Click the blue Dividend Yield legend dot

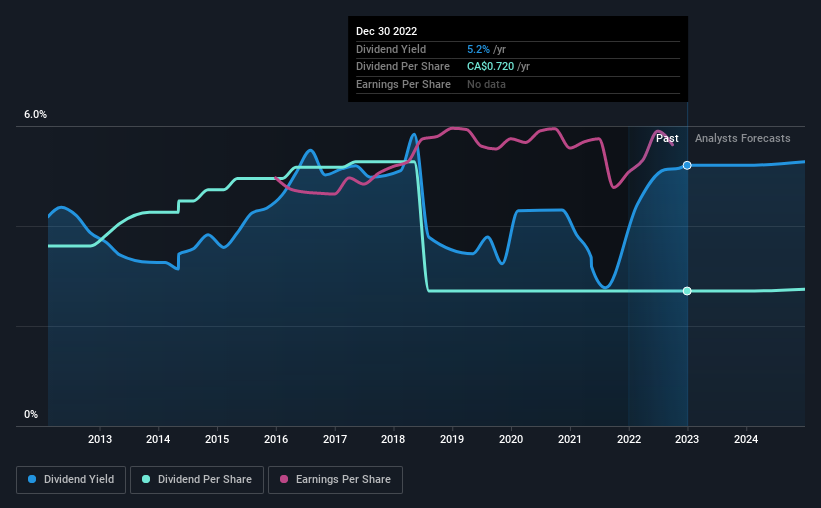click(x=32, y=479)
